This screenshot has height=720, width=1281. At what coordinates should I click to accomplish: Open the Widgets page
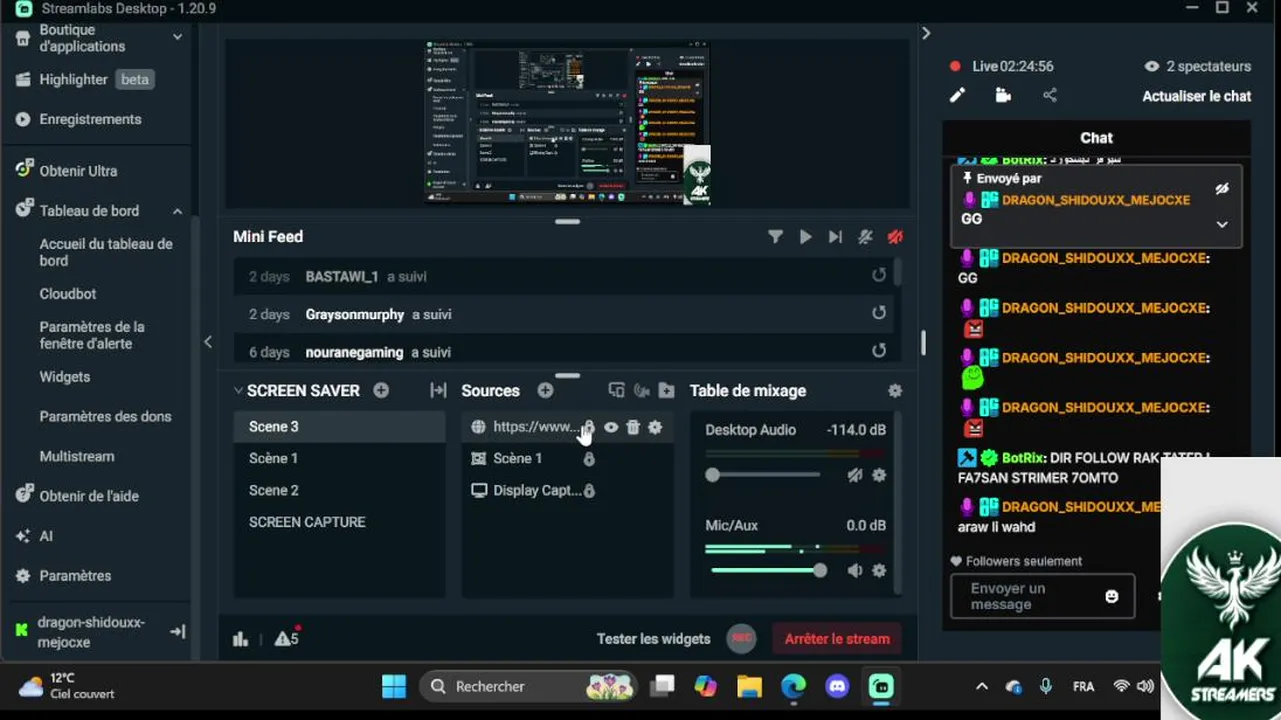pos(65,377)
